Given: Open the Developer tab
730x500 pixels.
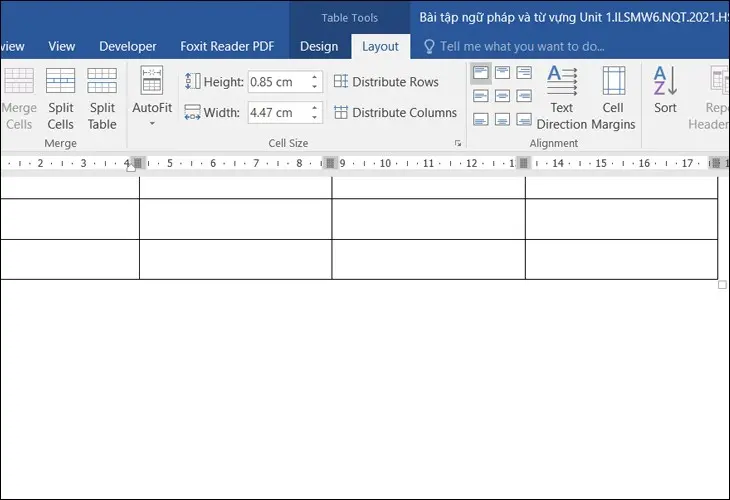Looking at the screenshot, I should pyautogui.click(x=128, y=46).
